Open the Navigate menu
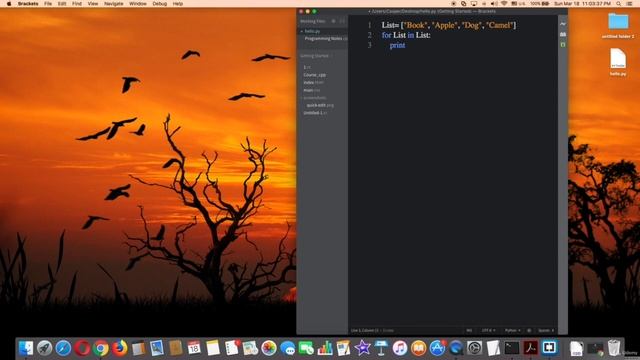This screenshot has width=640, height=360. point(113,4)
